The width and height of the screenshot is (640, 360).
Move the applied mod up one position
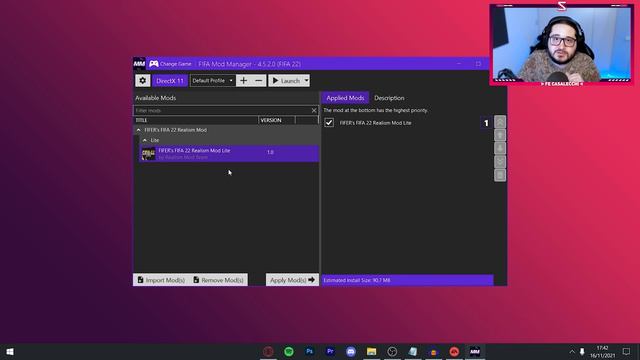coord(500,135)
